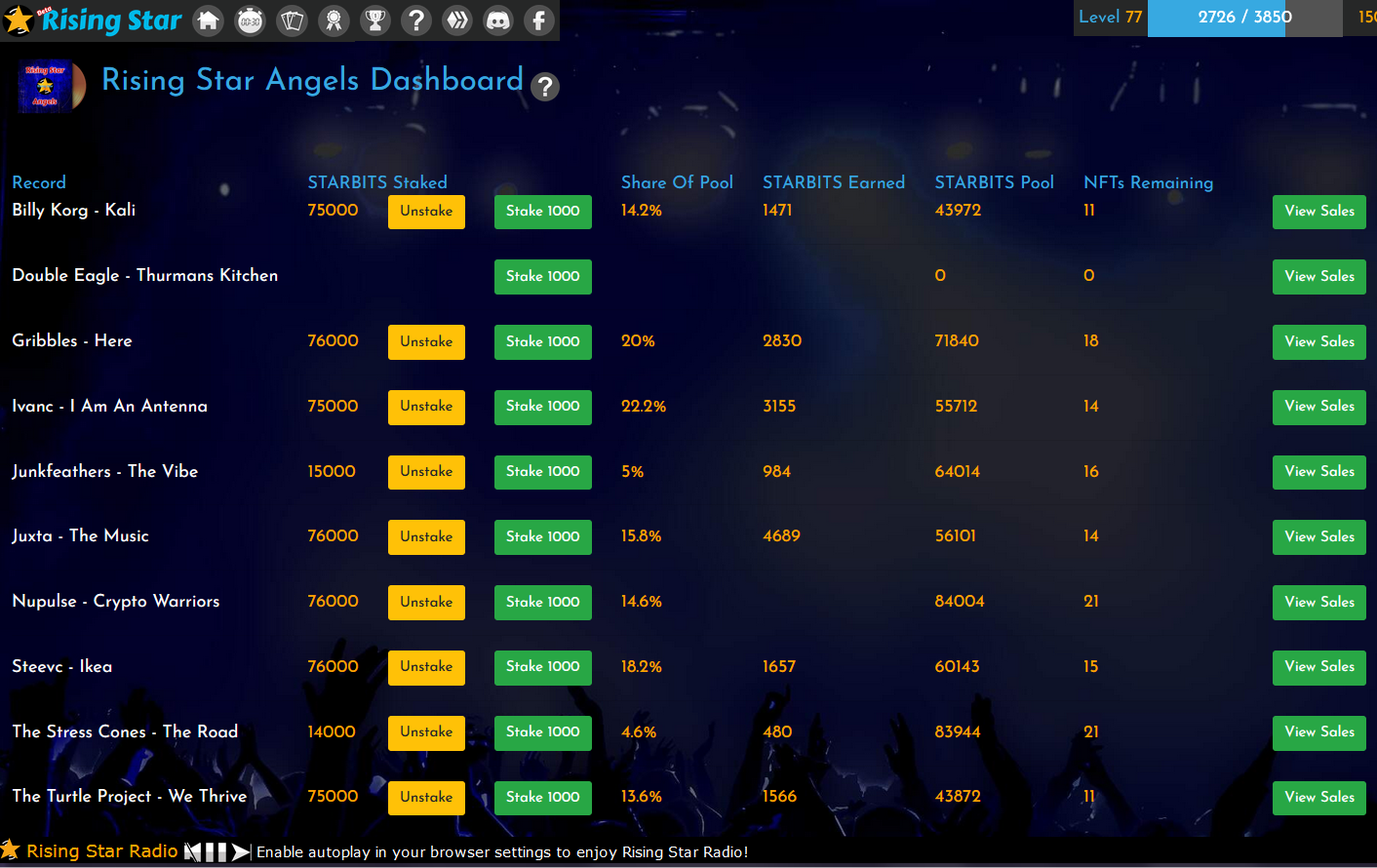The image size is (1377, 868).
Task: Unstake from Steevc - Ikea
Action: tap(426, 667)
